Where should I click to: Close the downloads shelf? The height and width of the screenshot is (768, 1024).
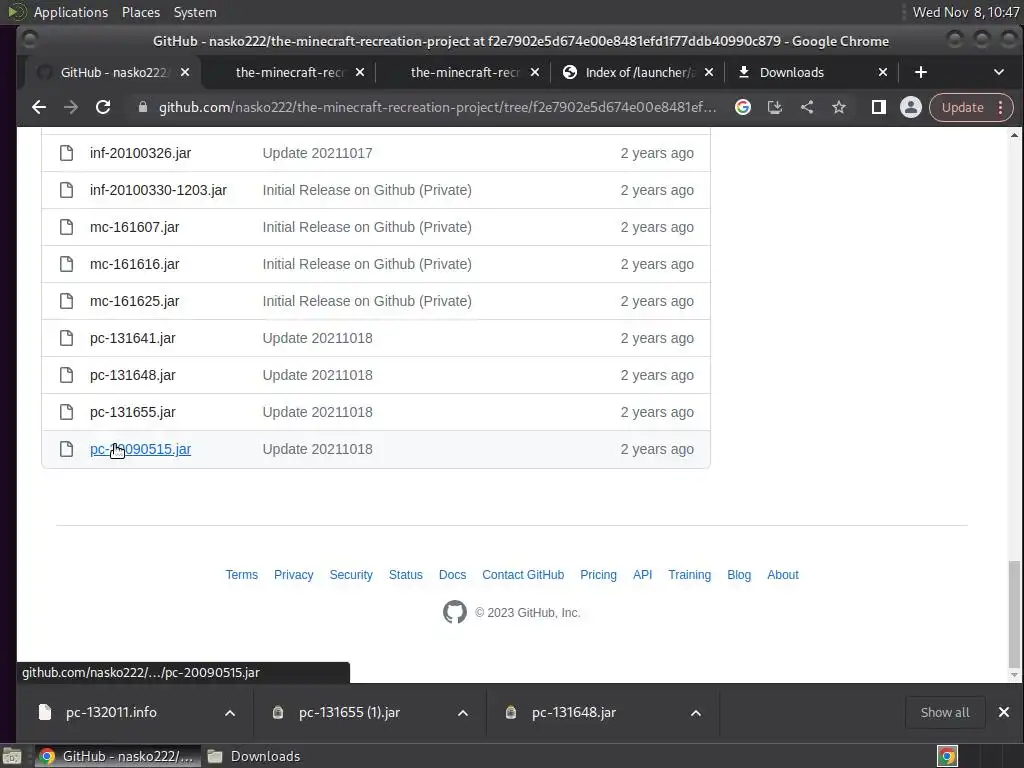pyautogui.click(x=1004, y=712)
